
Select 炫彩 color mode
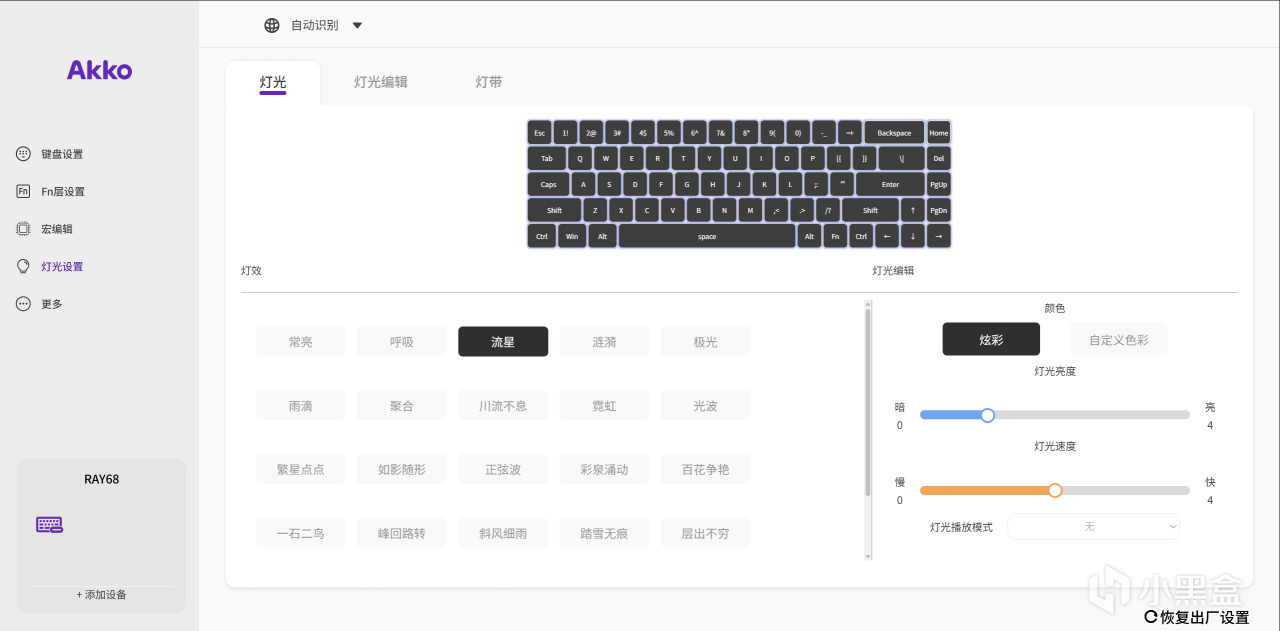point(991,339)
